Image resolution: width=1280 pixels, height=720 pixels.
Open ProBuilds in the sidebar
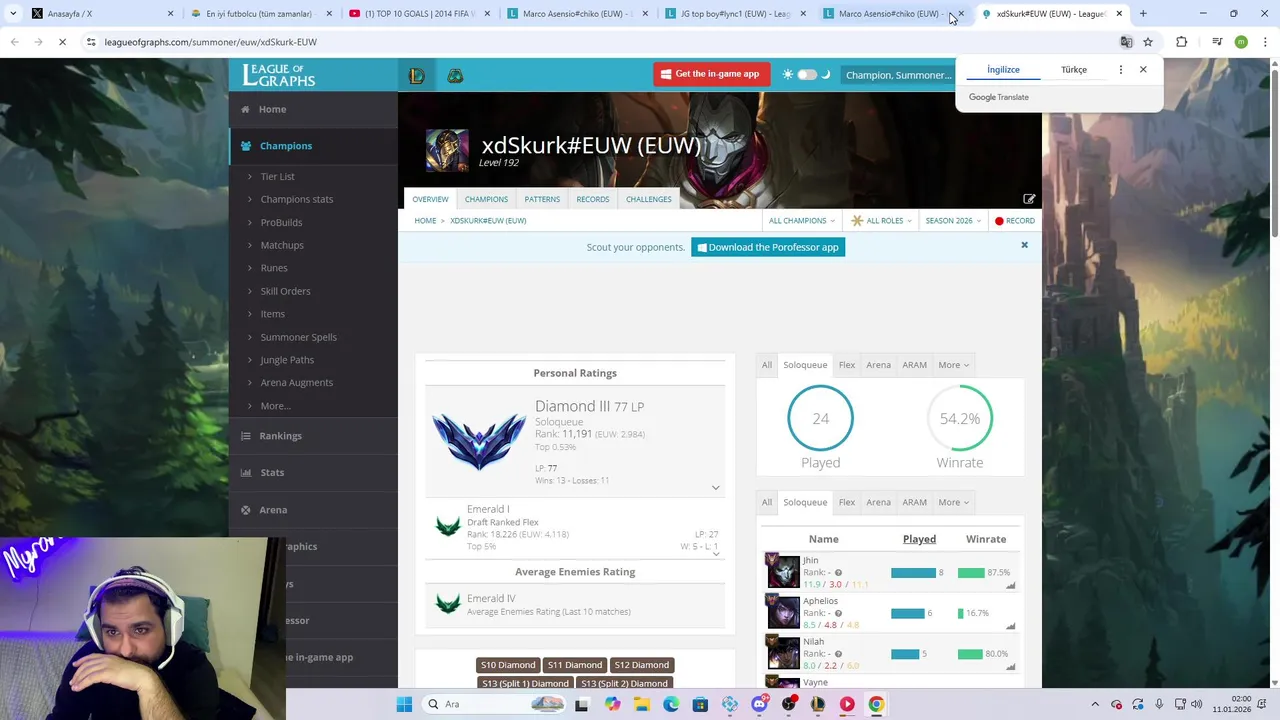tap(281, 222)
